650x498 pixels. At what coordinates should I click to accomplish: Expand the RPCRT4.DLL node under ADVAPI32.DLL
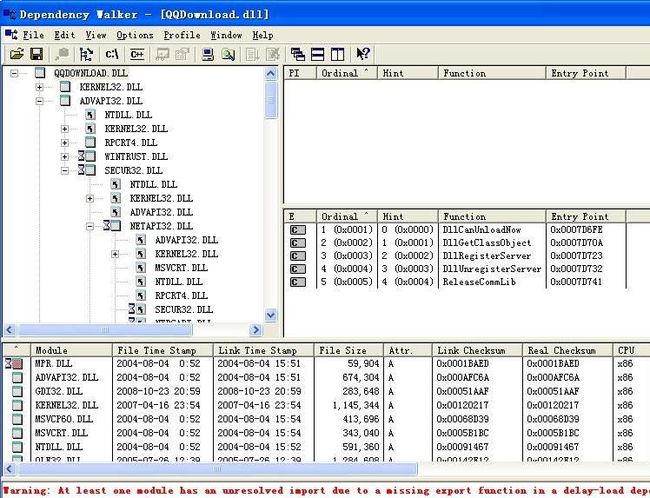[65, 143]
